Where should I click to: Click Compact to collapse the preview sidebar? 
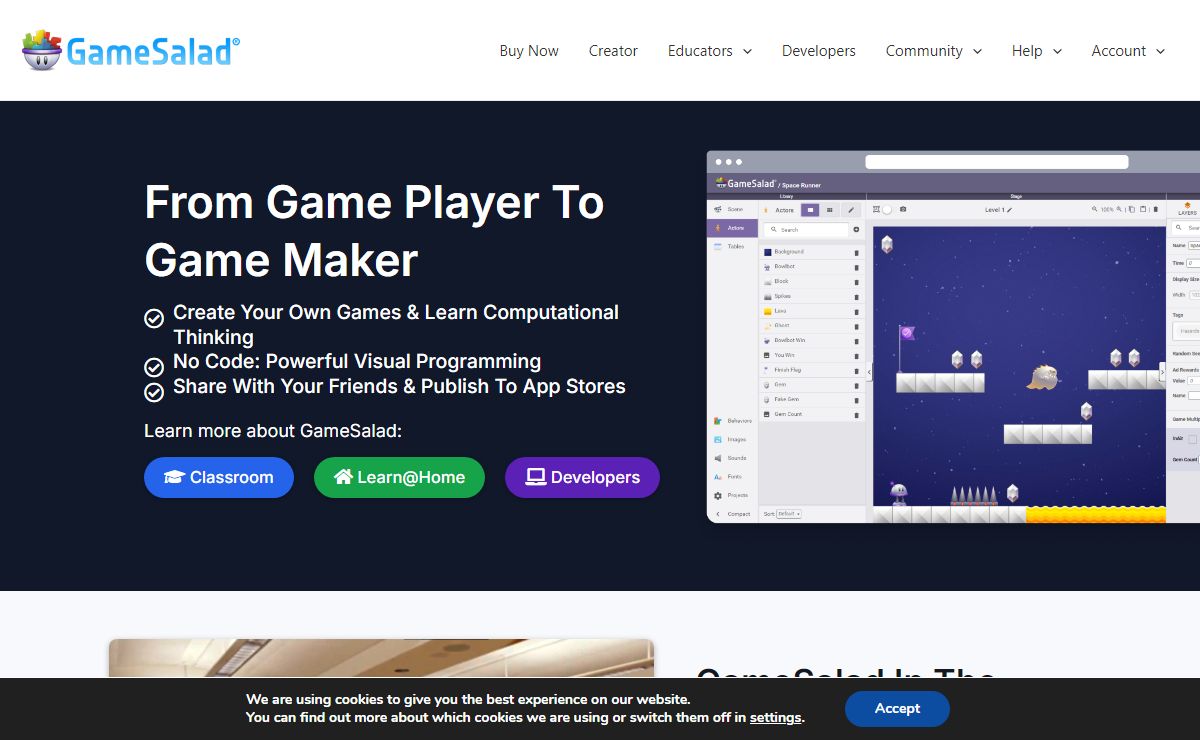click(732, 514)
